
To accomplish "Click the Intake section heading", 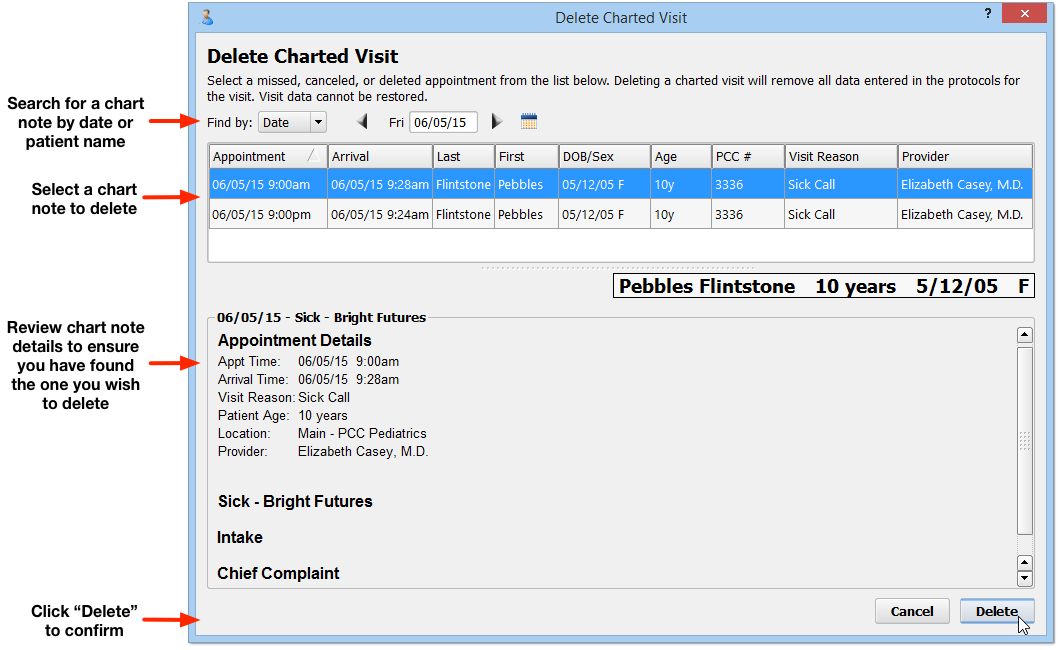I will [239, 537].
